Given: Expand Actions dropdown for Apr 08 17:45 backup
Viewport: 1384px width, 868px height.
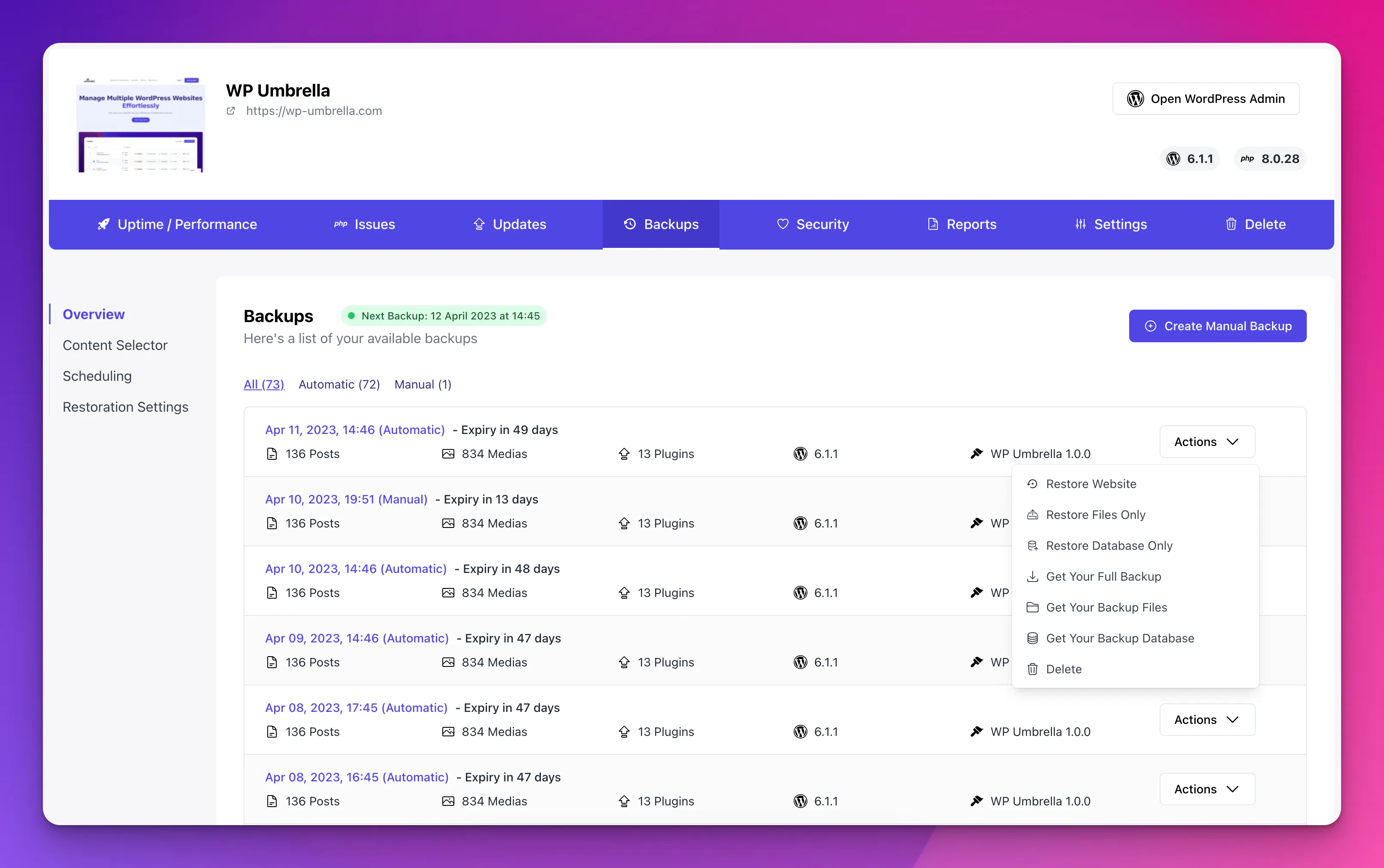Looking at the screenshot, I should click(1207, 720).
